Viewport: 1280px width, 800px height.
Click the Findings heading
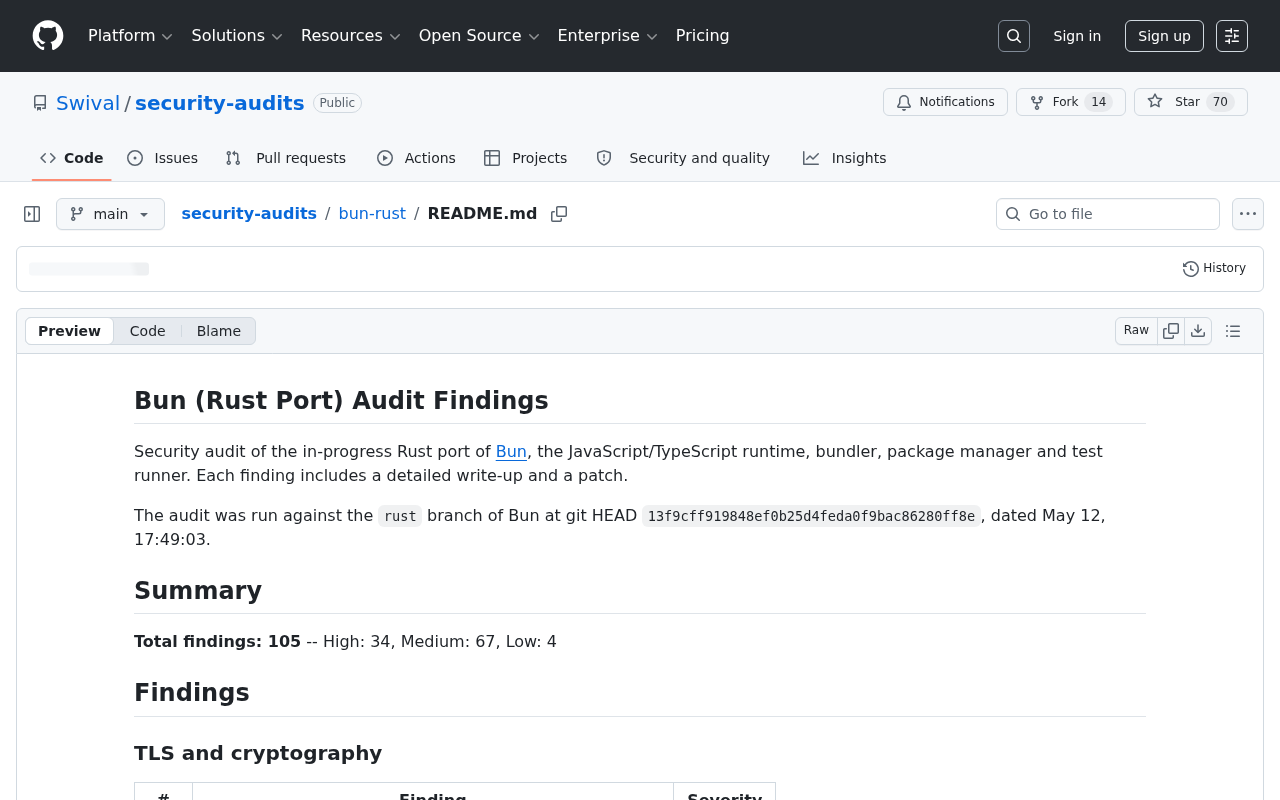(x=192, y=693)
